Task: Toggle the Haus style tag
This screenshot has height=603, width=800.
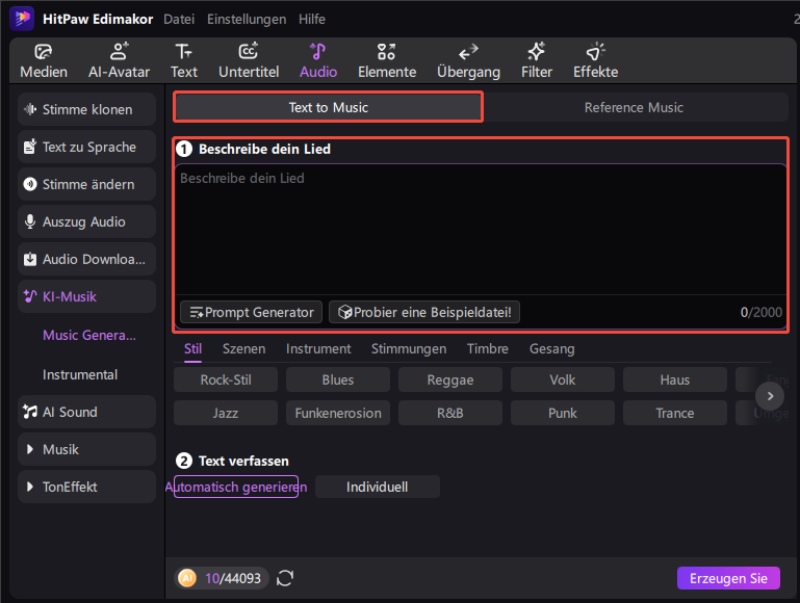Action: [674, 380]
